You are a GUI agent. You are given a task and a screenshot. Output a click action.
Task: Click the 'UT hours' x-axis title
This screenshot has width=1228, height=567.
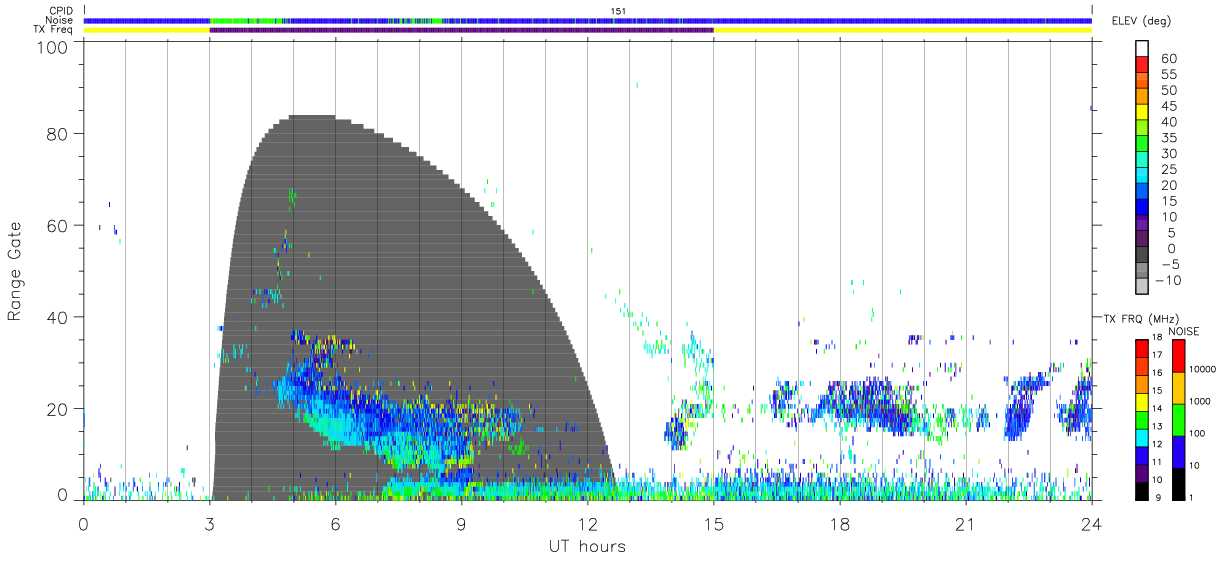pos(586,546)
